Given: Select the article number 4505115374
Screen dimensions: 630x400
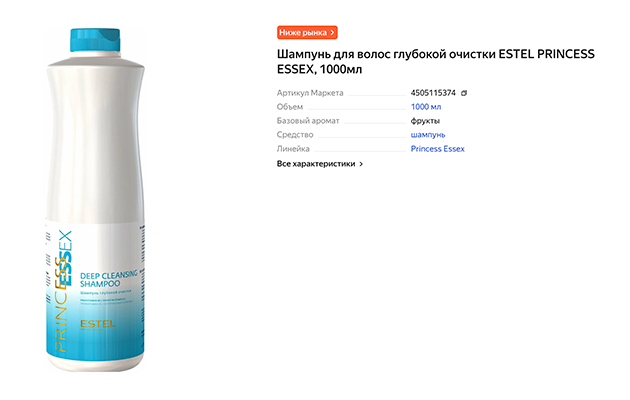Looking at the screenshot, I should click(x=433, y=93).
